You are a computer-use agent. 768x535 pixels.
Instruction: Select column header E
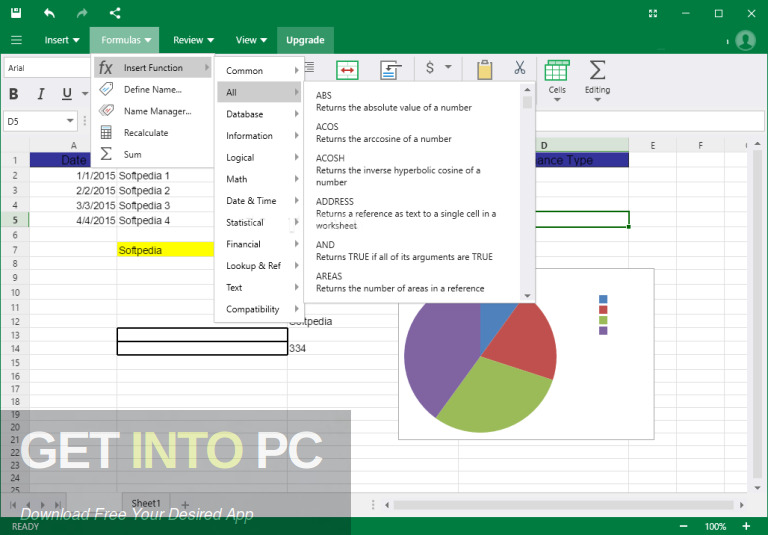(652, 146)
